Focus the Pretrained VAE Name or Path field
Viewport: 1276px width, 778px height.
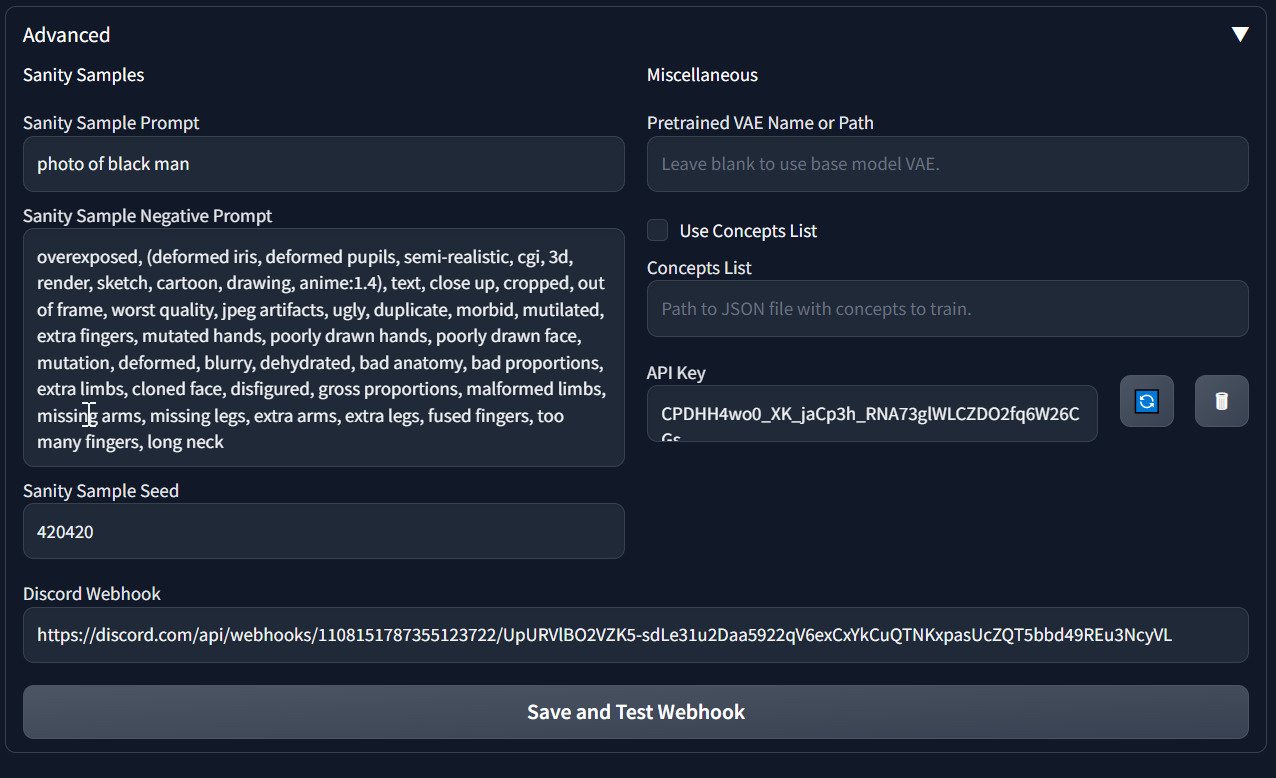pyautogui.click(x=947, y=163)
